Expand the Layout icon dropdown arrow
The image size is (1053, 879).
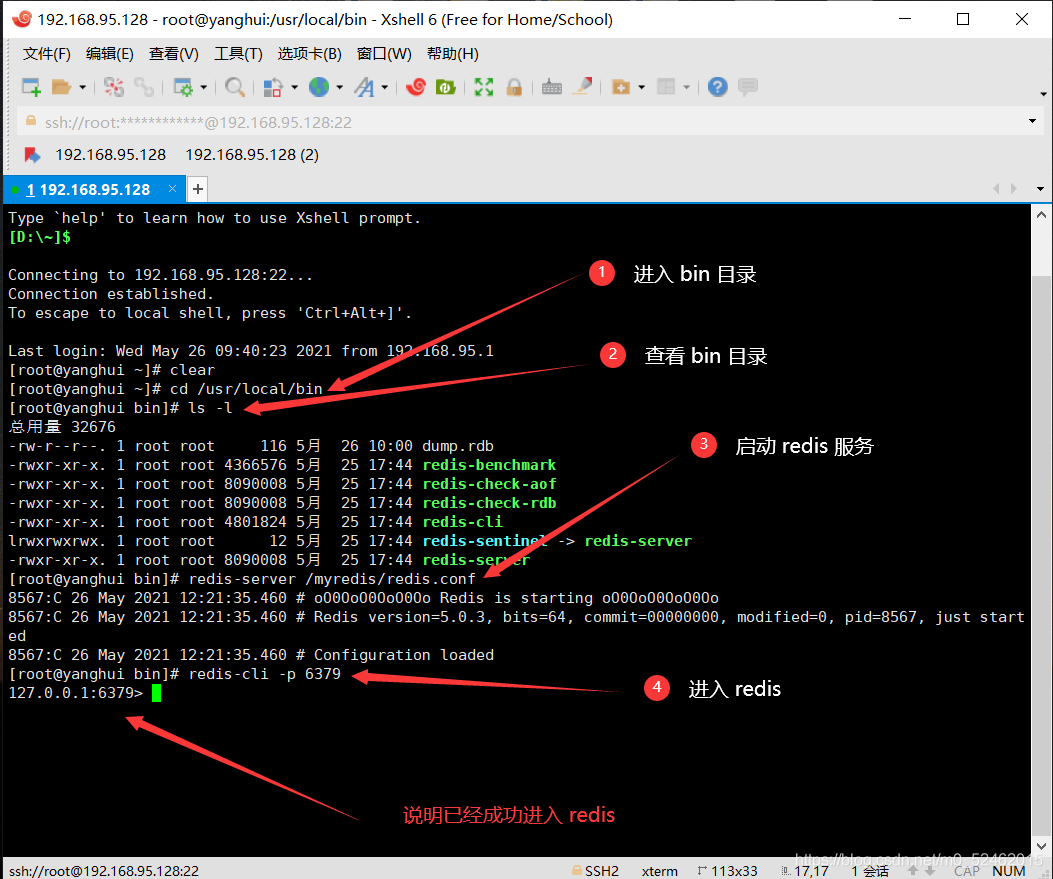click(x=686, y=87)
